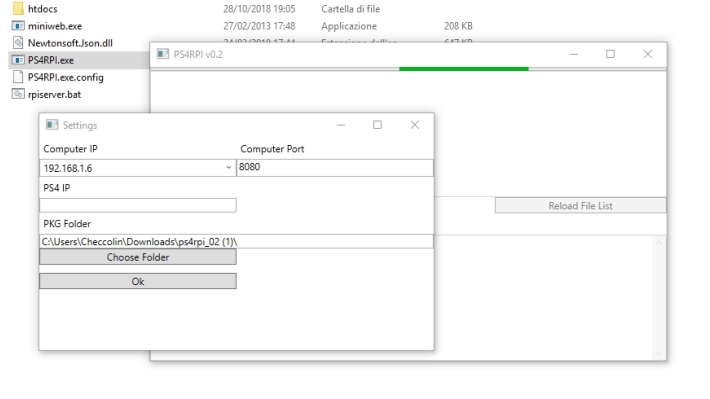Image resolution: width=710 pixels, height=399 pixels.
Task: Expand the Computer IP dropdown
Action: click(x=229, y=168)
